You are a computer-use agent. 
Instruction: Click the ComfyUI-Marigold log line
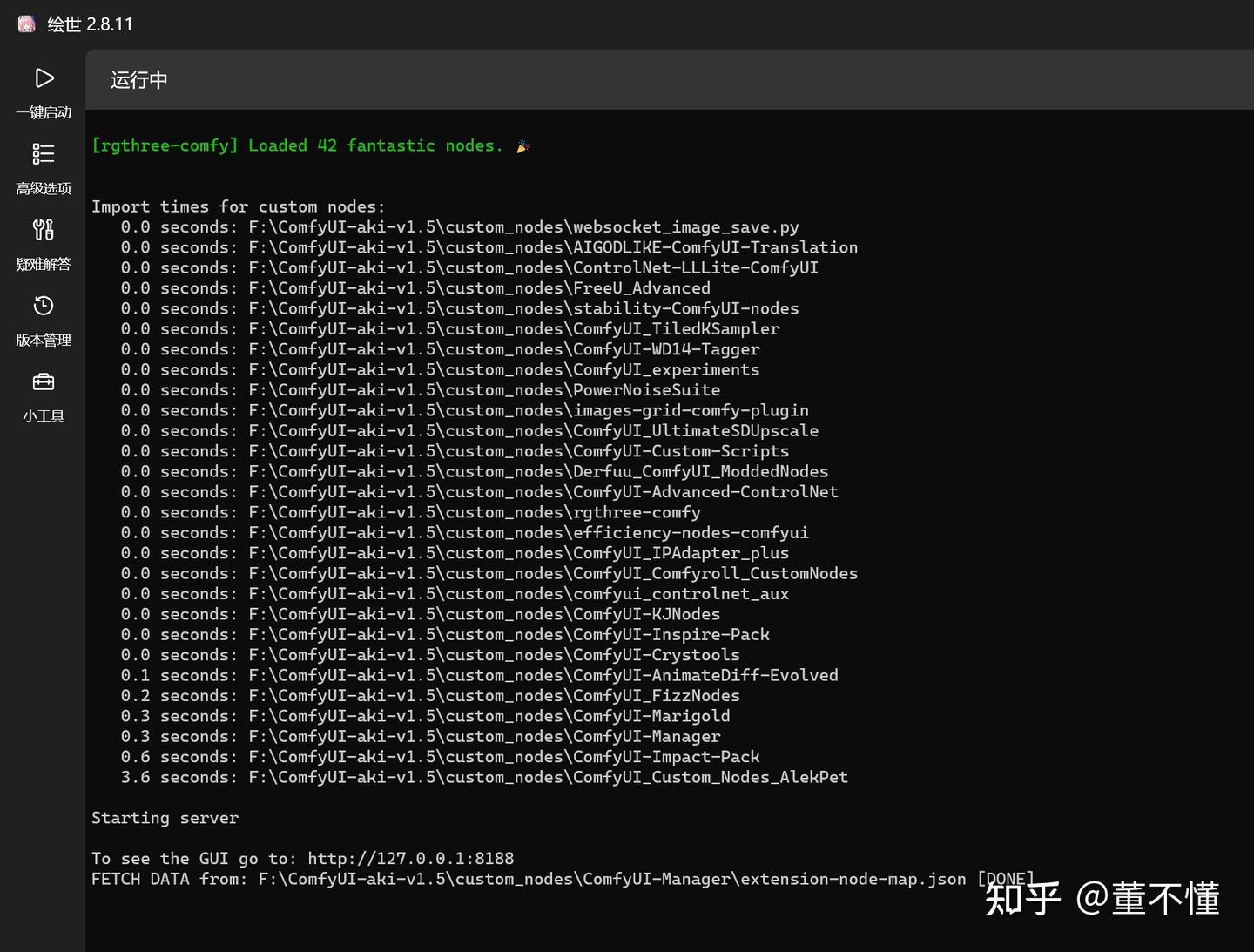pyautogui.click(x=426, y=716)
